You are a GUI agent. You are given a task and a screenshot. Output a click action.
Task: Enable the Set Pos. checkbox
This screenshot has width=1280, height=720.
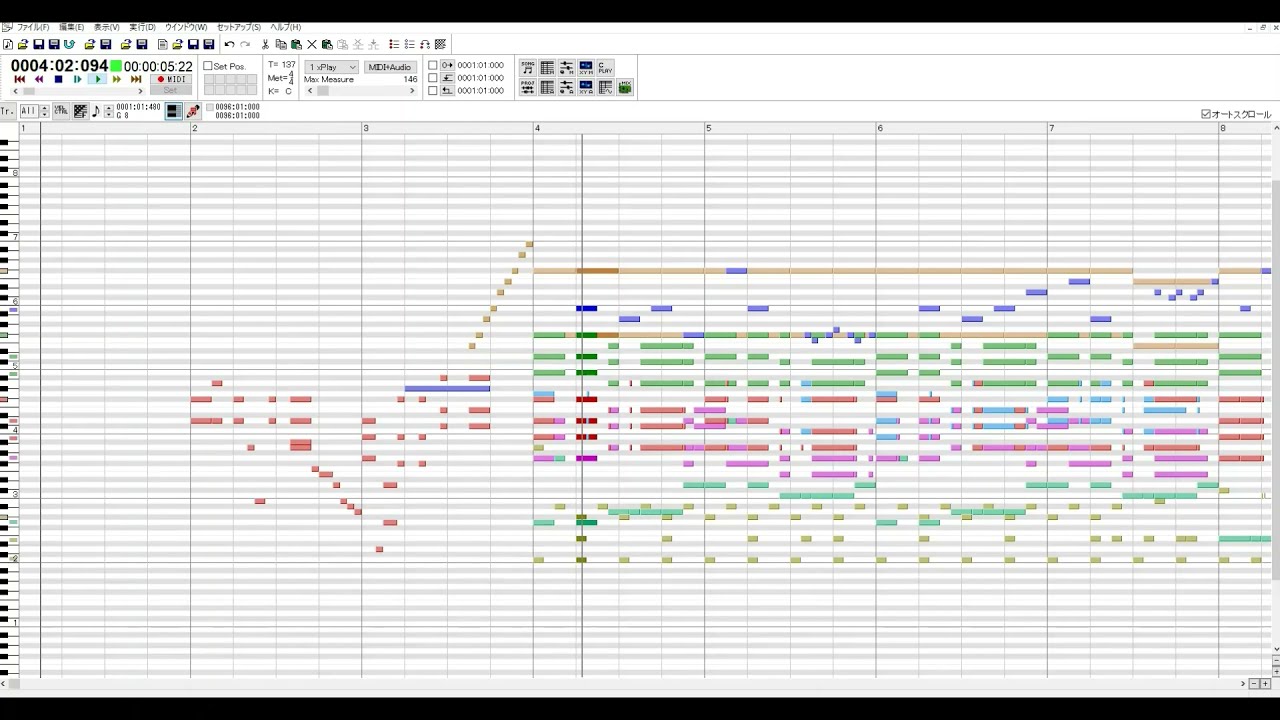pyautogui.click(x=208, y=66)
